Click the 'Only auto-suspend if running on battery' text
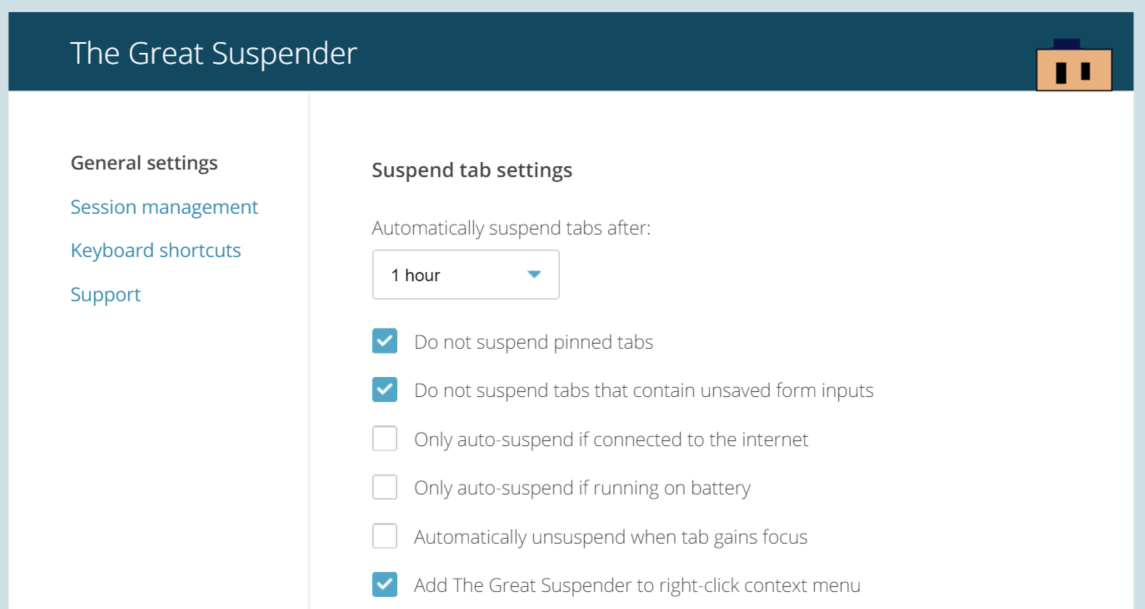This screenshot has width=1145, height=609. coord(582,488)
